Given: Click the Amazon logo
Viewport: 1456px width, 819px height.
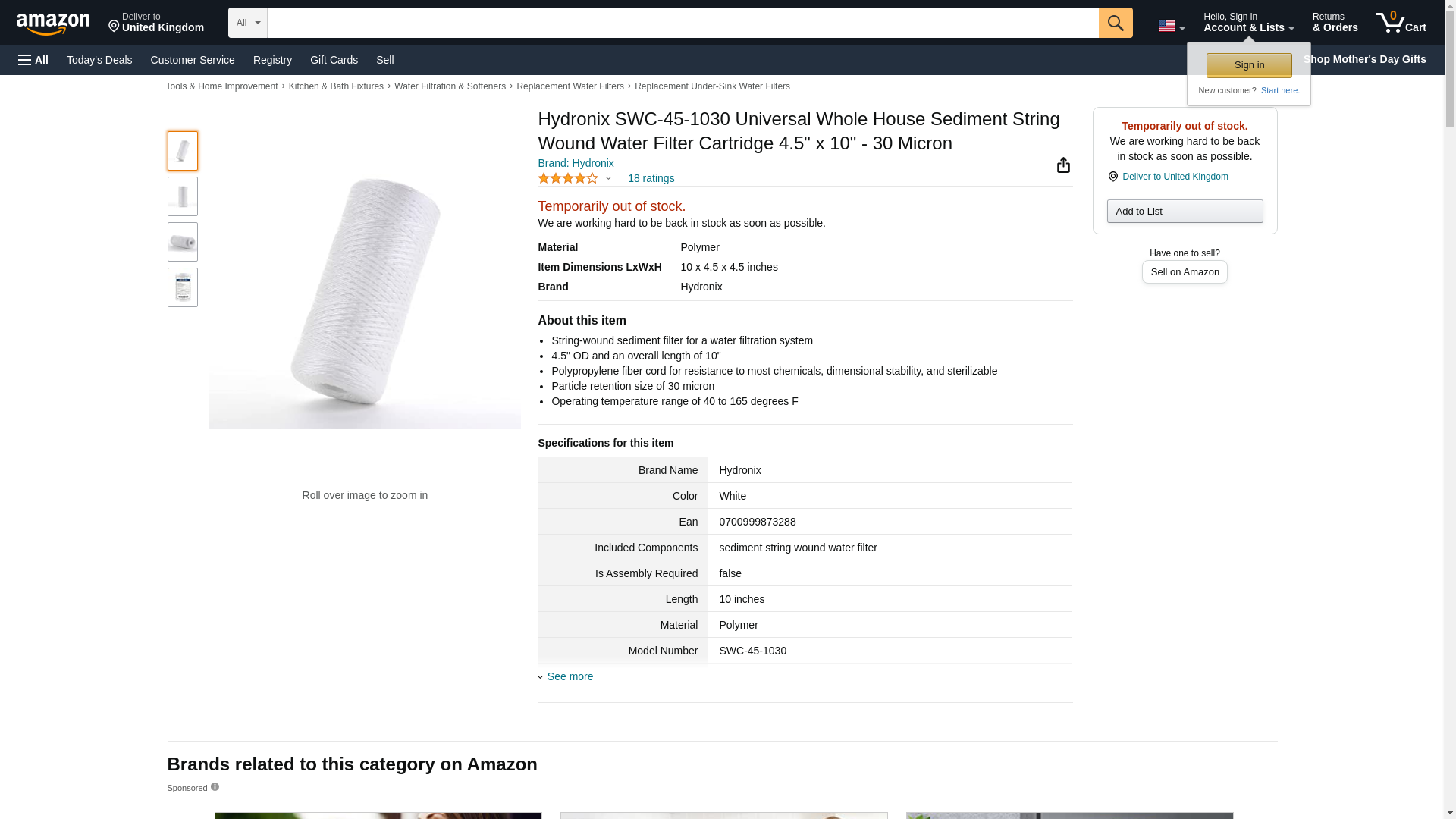Looking at the screenshot, I should coord(53,24).
